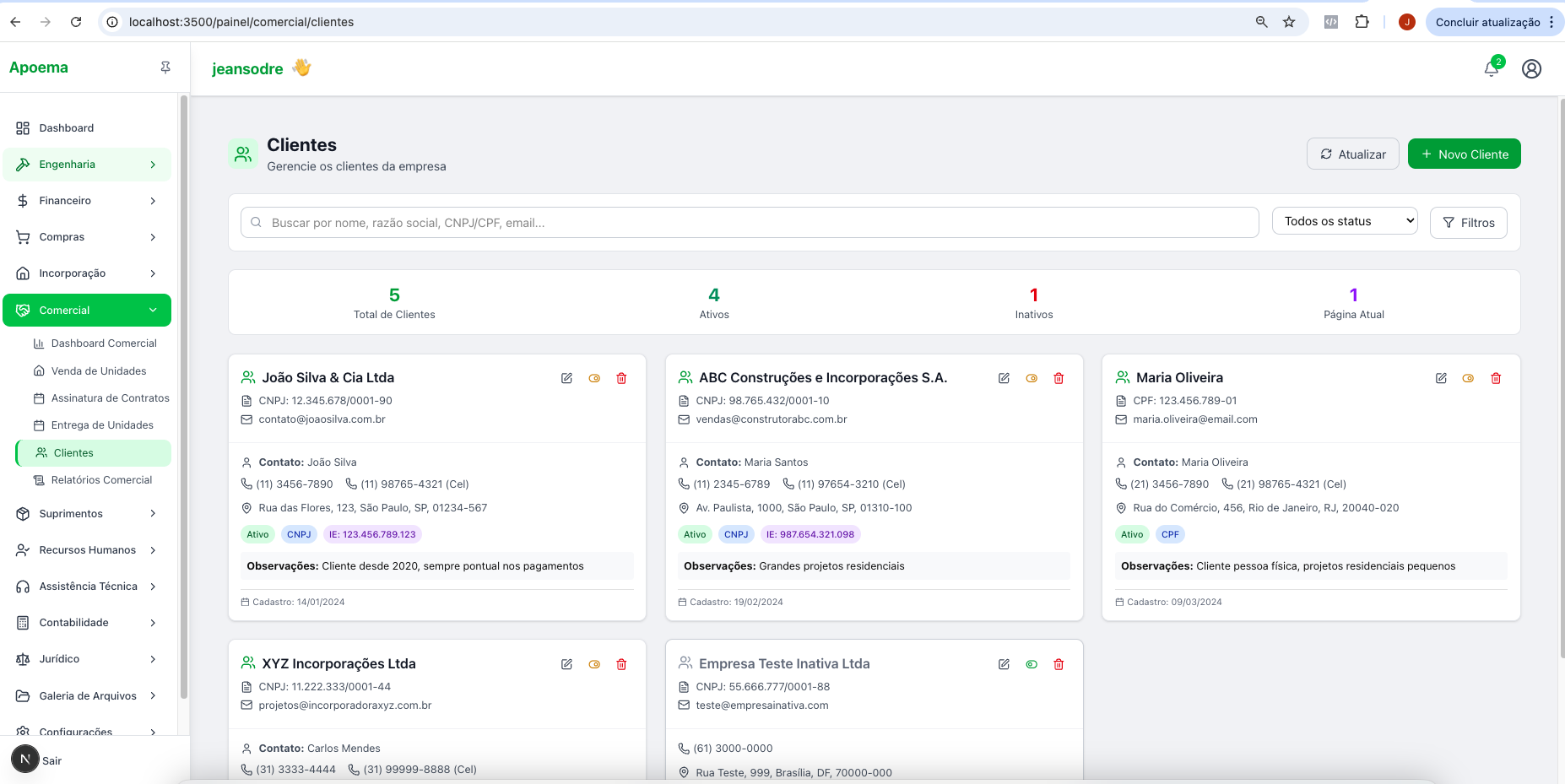Activate Empresa Teste Inativa Ltda via toggle
Viewport: 1565px width, 784px height.
pyautogui.click(x=1032, y=664)
